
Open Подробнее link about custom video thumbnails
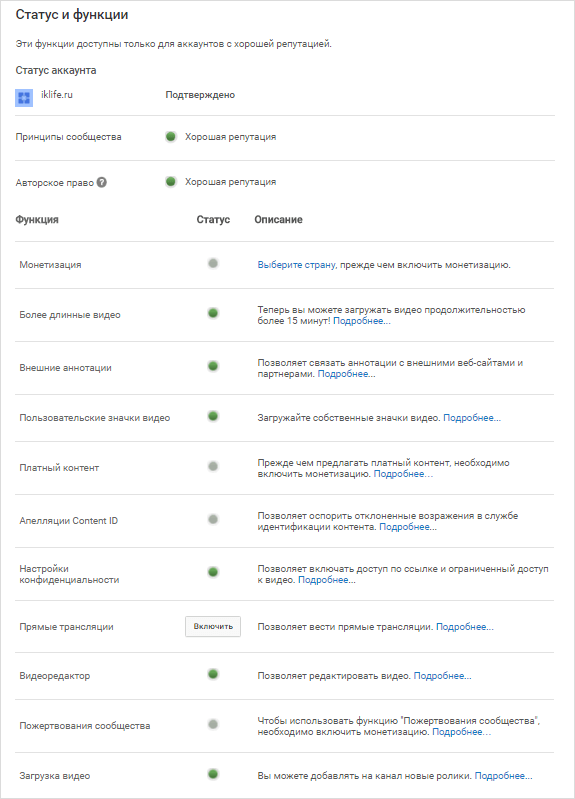click(472, 418)
